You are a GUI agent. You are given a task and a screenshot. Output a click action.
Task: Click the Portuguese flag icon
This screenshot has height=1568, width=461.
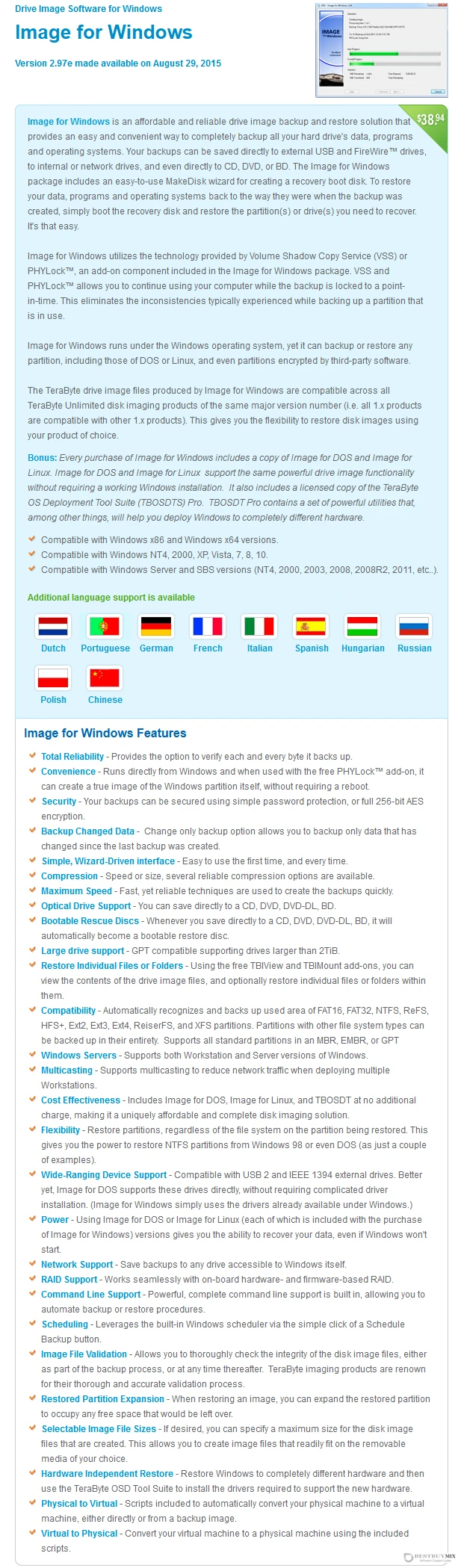coord(105,626)
